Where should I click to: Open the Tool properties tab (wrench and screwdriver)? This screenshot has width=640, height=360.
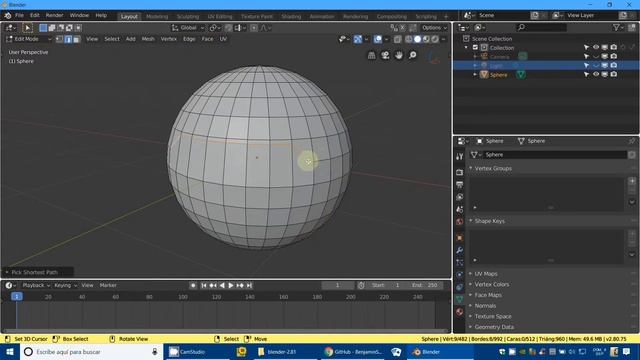click(460, 156)
